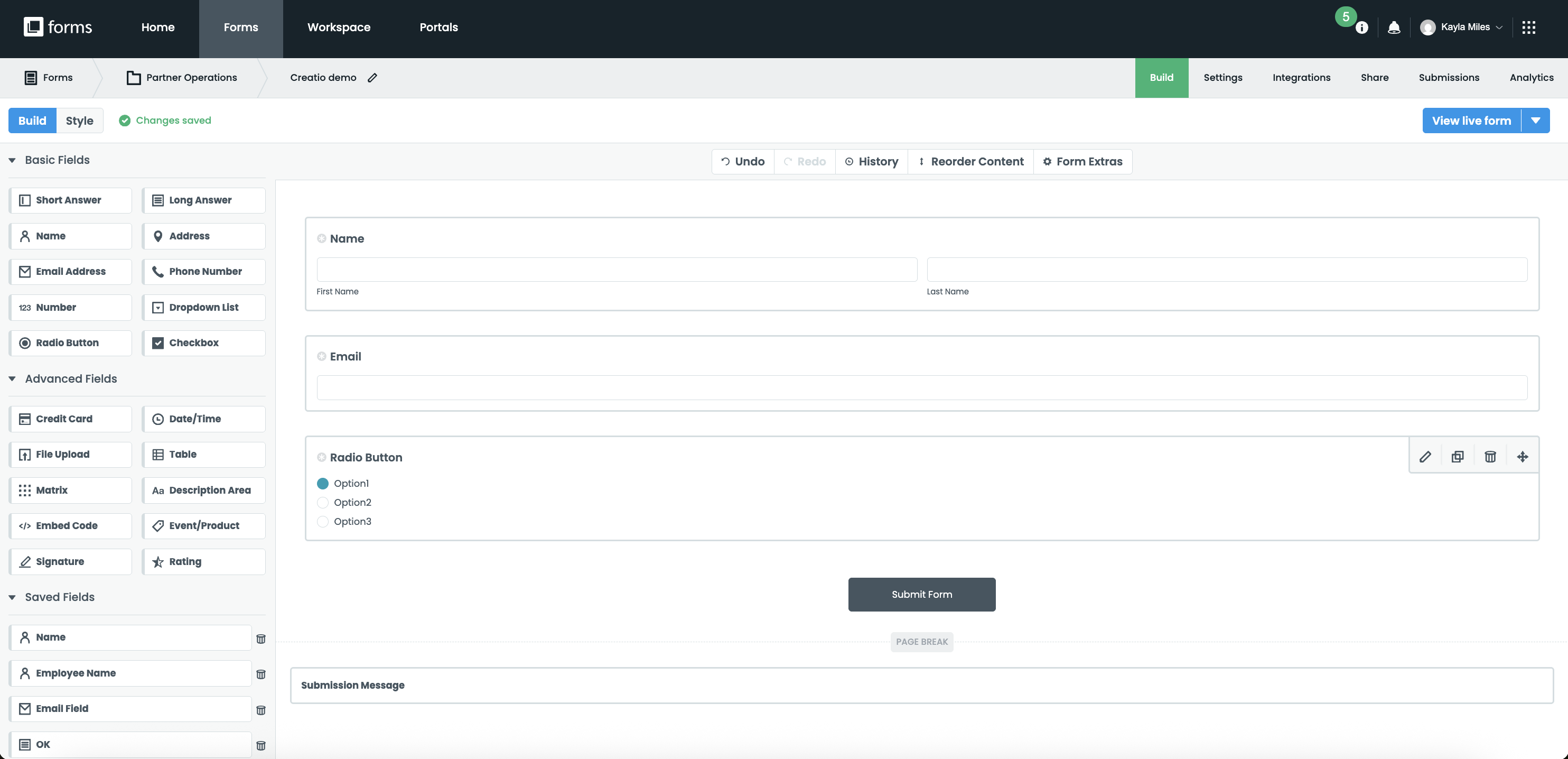The width and height of the screenshot is (1568, 759).
Task: Duplicate the Radio Button field
Action: 1457,457
